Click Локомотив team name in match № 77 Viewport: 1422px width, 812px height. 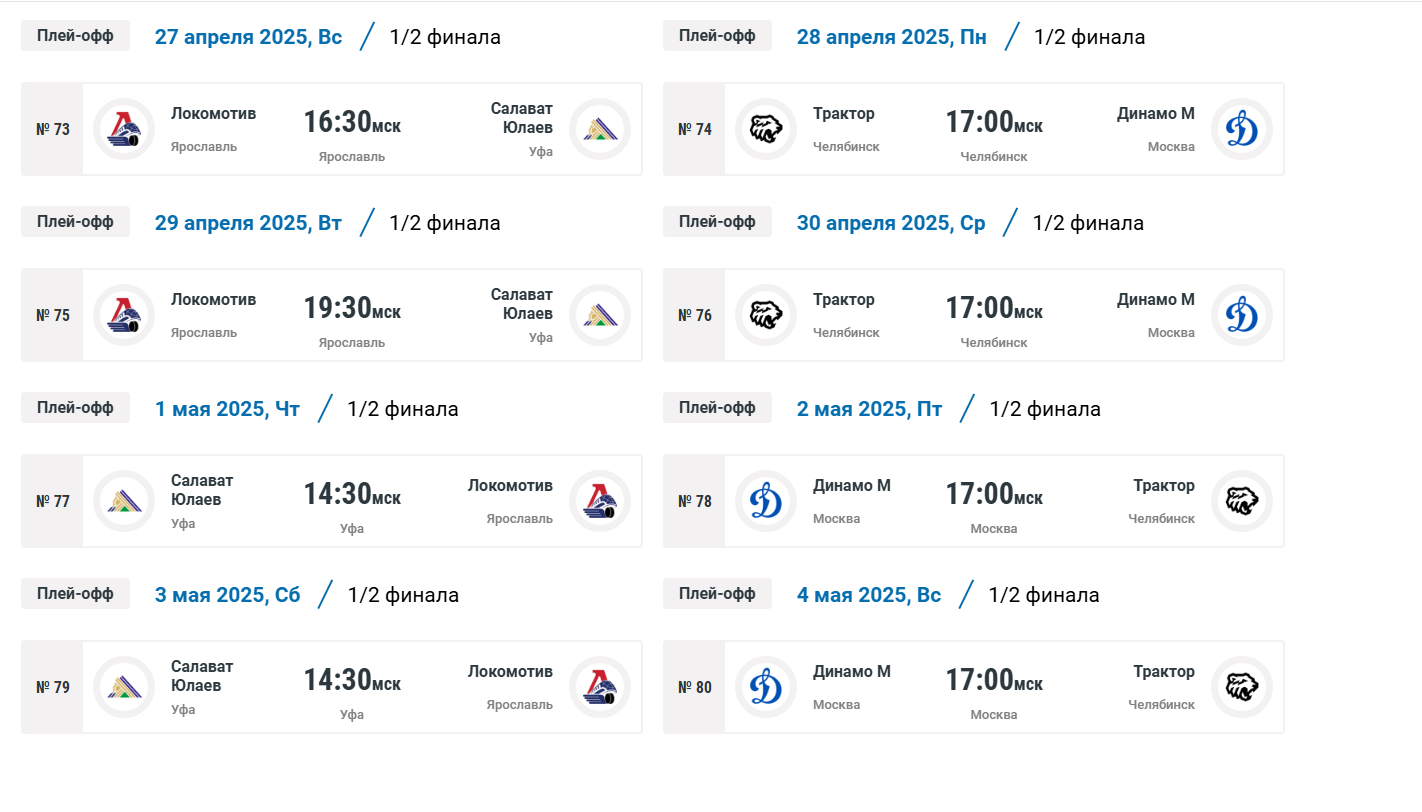pyautogui.click(x=510, y=486)
